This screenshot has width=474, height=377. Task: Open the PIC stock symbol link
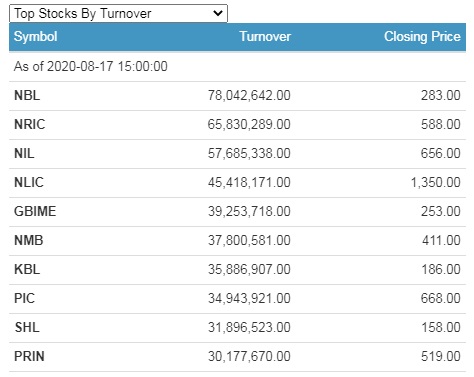coord(24,299)
